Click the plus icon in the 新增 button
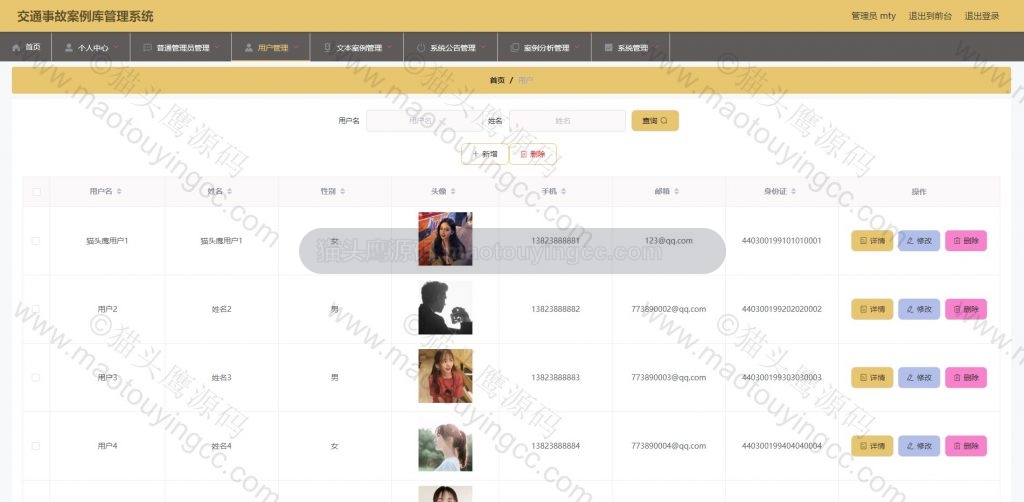 click(475, 154)
